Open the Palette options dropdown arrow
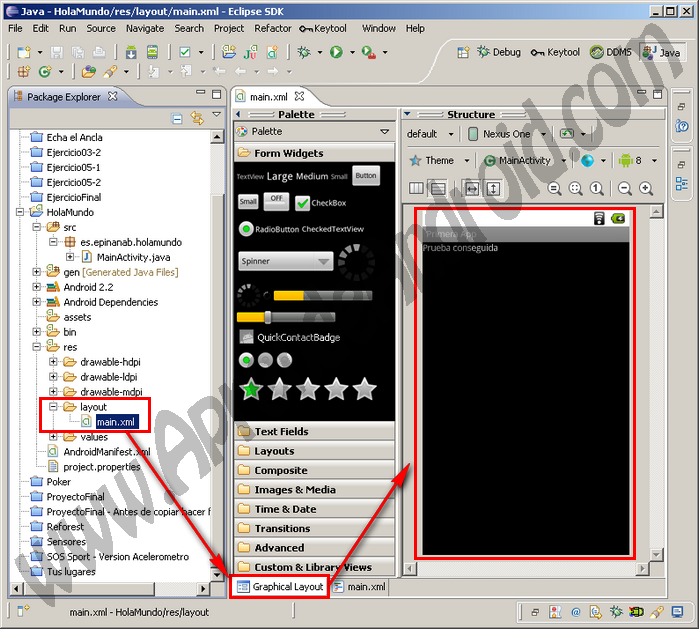This screenshot has height=629, width=699. [385, 132]
